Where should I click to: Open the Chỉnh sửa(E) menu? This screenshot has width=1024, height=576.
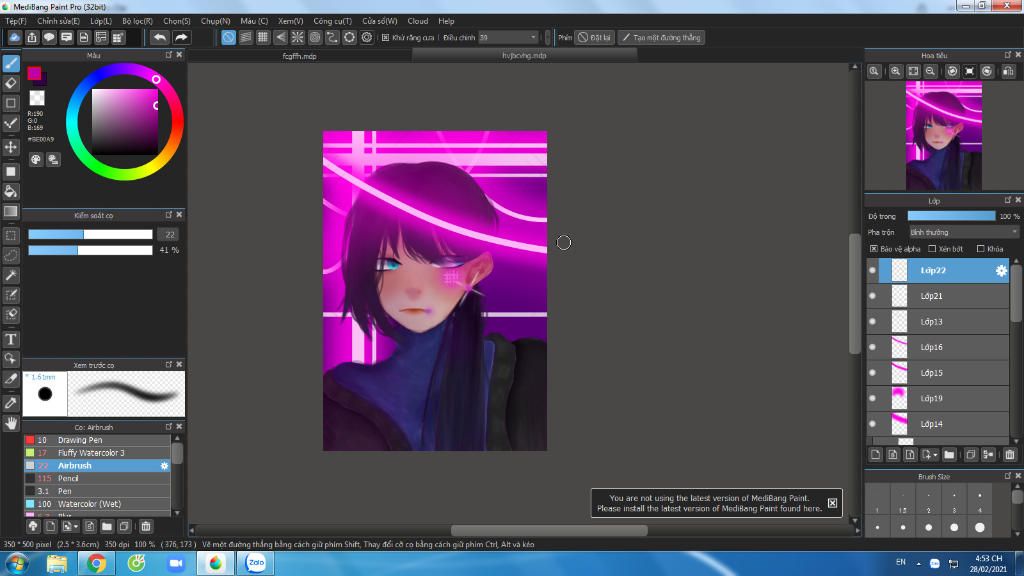click(x=58, y=21)
